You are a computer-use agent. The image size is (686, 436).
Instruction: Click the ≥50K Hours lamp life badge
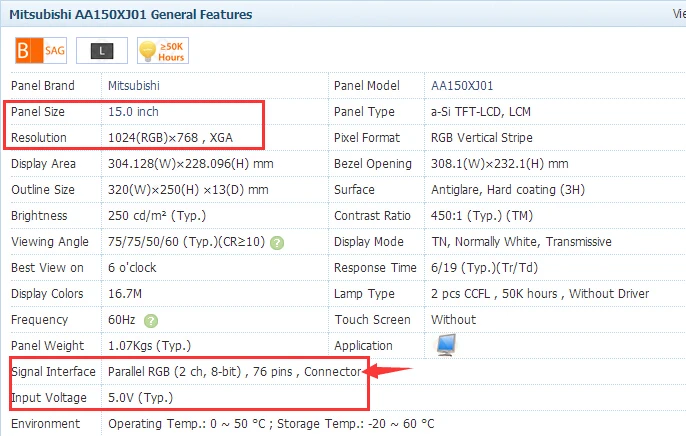pyautogui.click(x=163, y=51)
